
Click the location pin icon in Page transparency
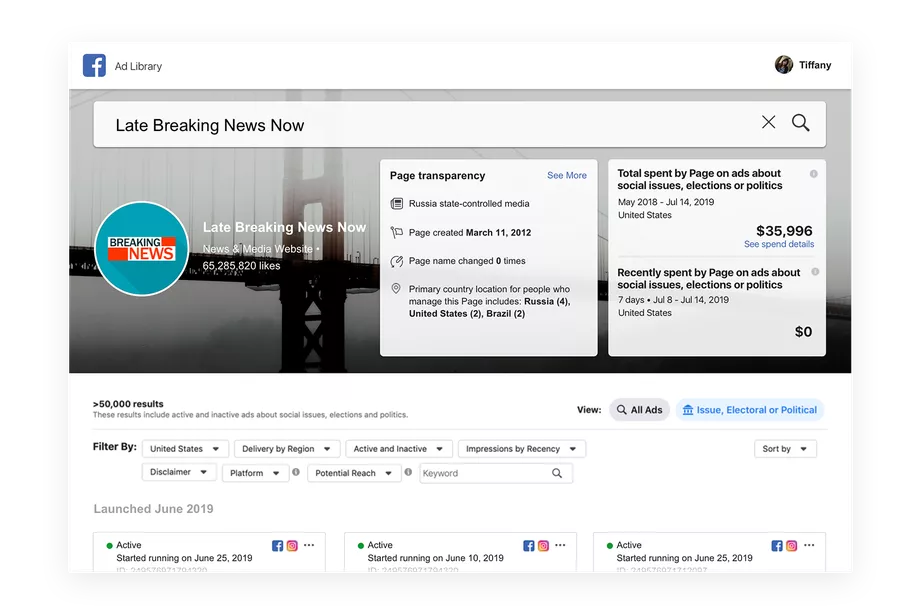(x=396, y=289)
